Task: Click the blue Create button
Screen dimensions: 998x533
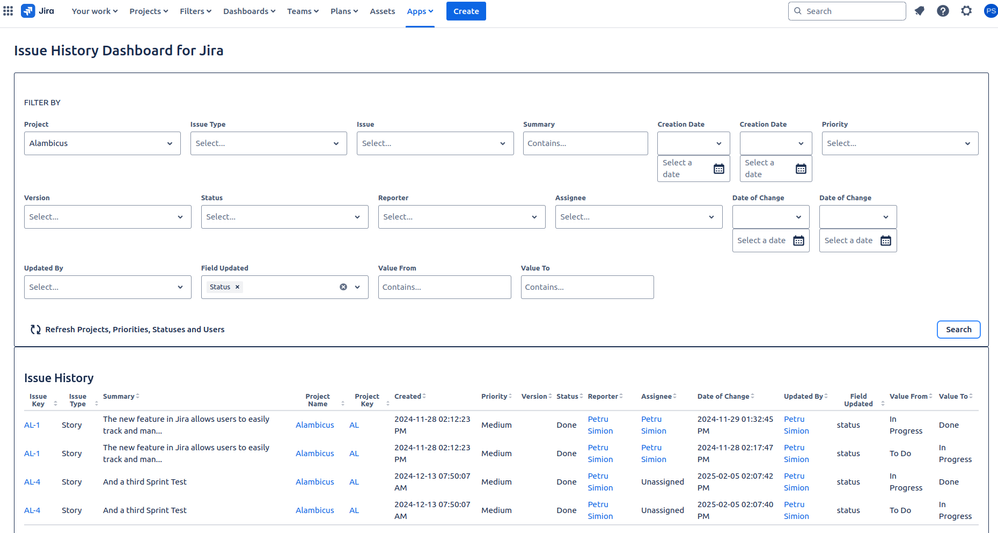Action: [466, 11]
